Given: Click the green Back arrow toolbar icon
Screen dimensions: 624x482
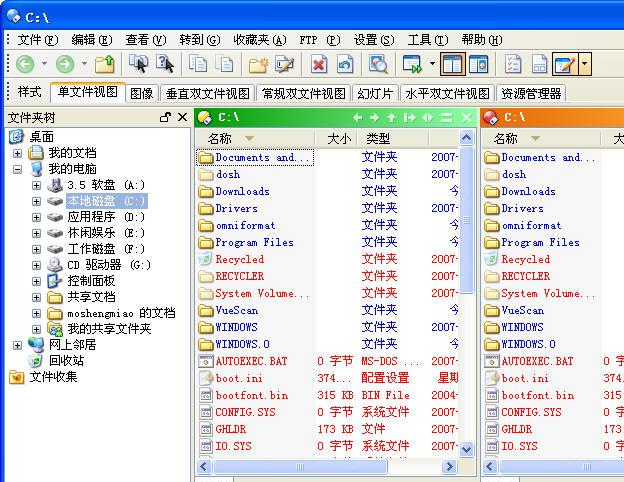Looking at the screenshot, I should [x=24, y=64].
